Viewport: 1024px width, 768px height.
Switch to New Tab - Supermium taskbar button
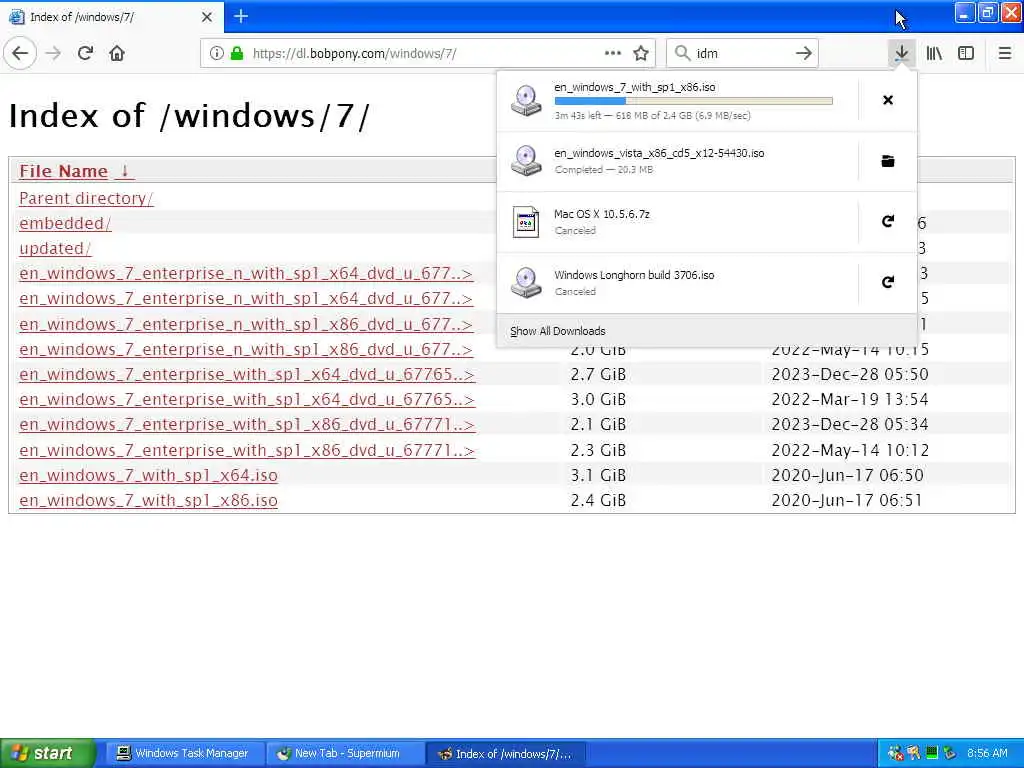(345, 753)
